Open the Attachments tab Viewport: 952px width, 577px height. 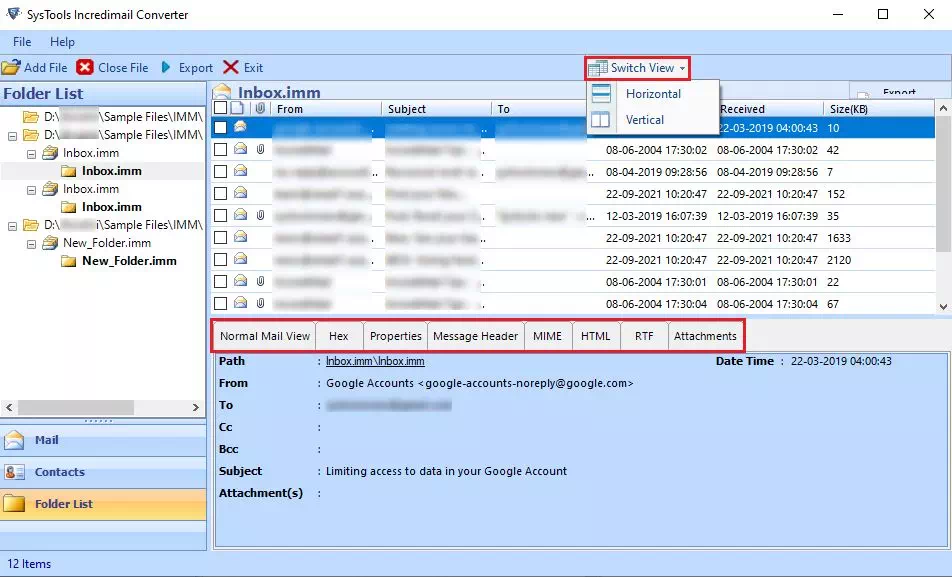[705, 336]
